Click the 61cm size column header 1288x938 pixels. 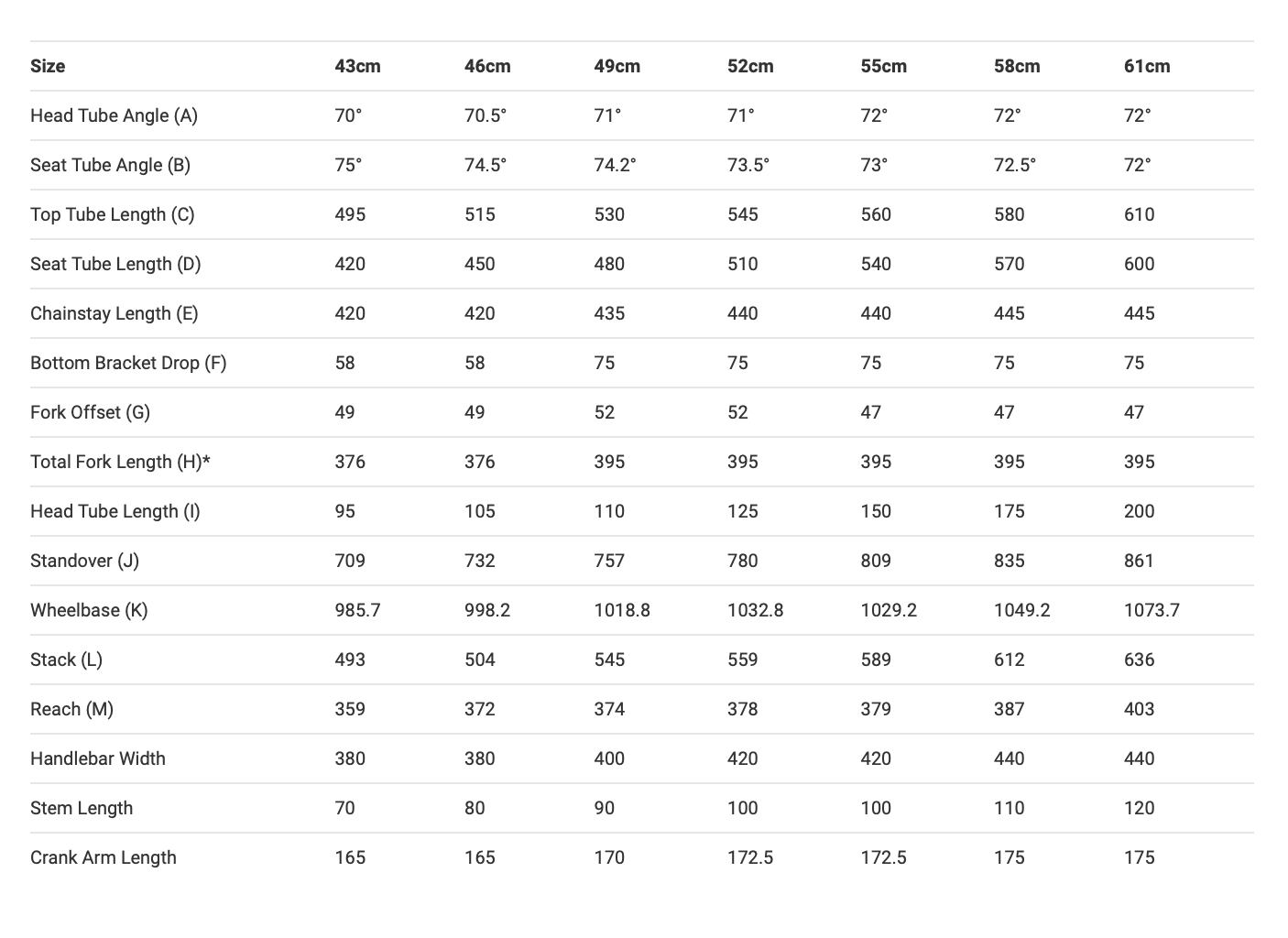(1147, 66)
